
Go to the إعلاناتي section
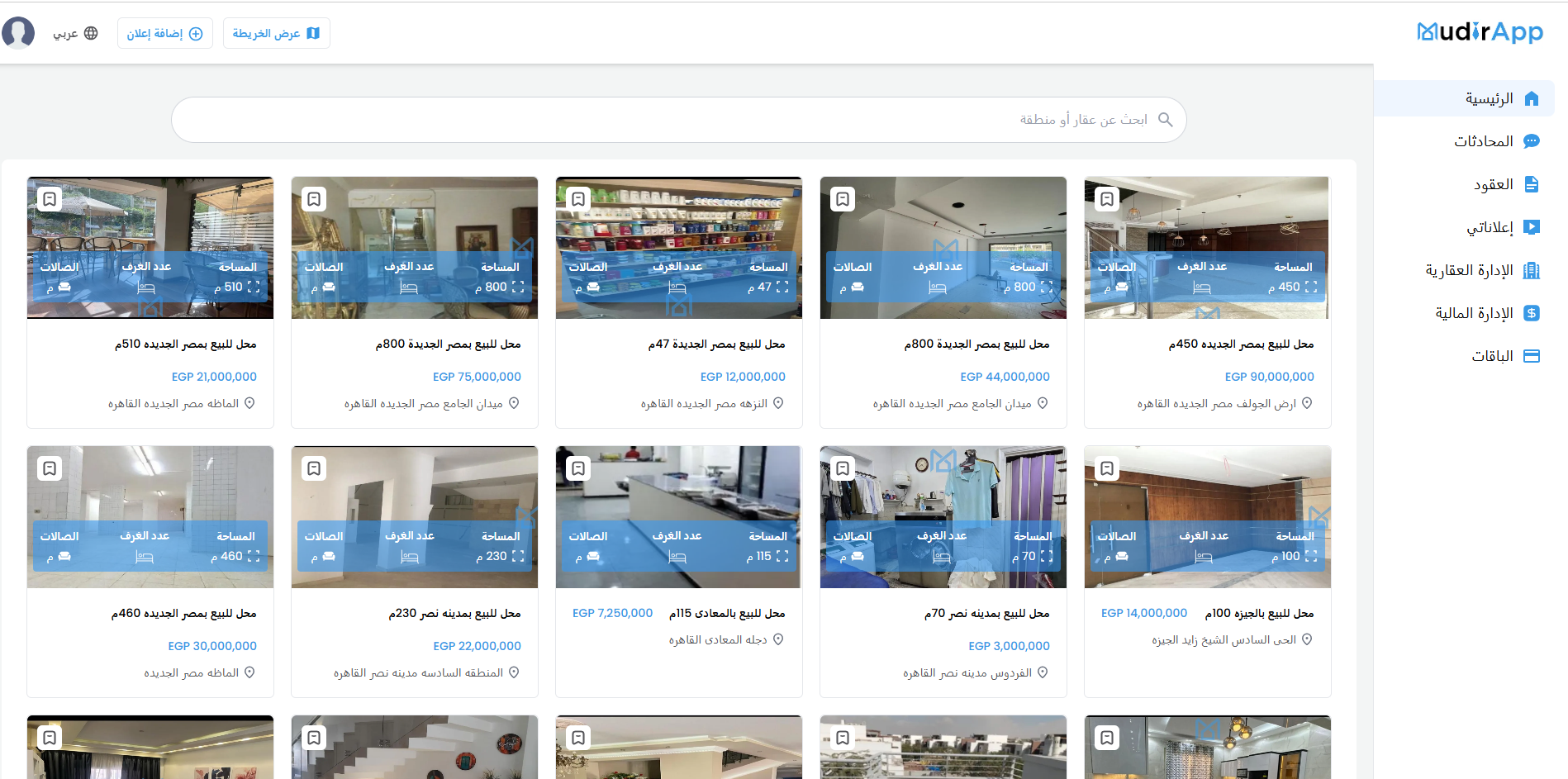coord(1489,227)
